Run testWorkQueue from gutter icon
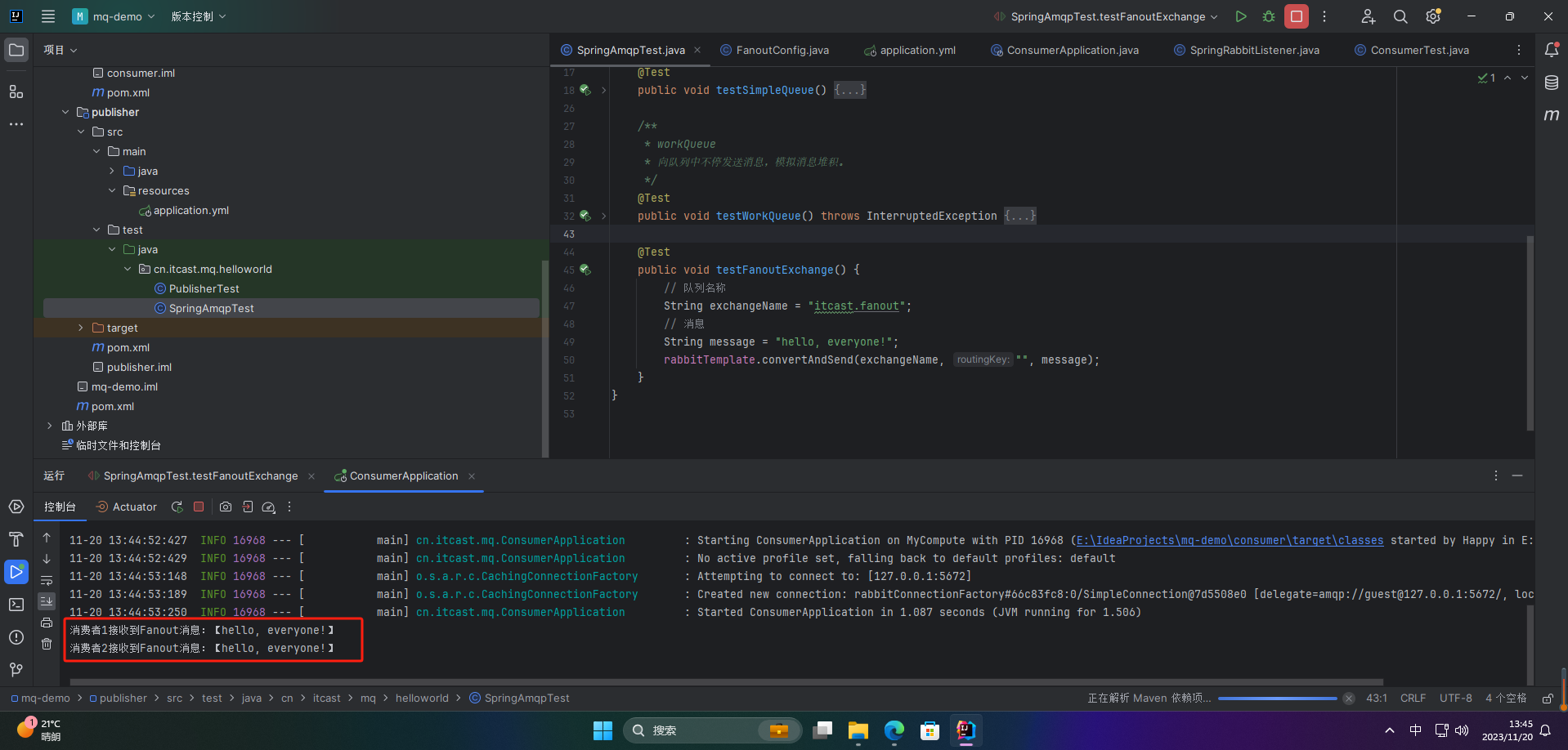The image size is (1568, 750). [585, 216]
